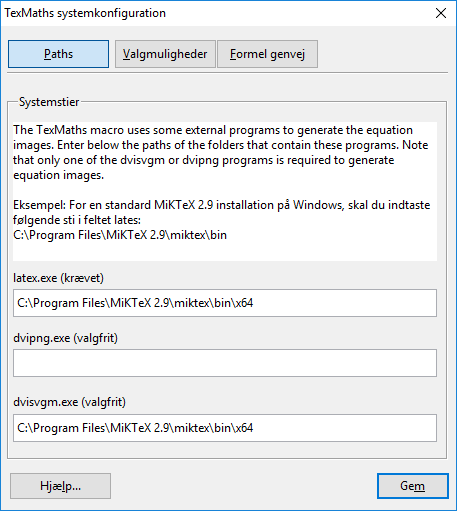Click the English TexMaths macro description paragraph
Viewport: 457px width, 511px height.
[220, 152]
